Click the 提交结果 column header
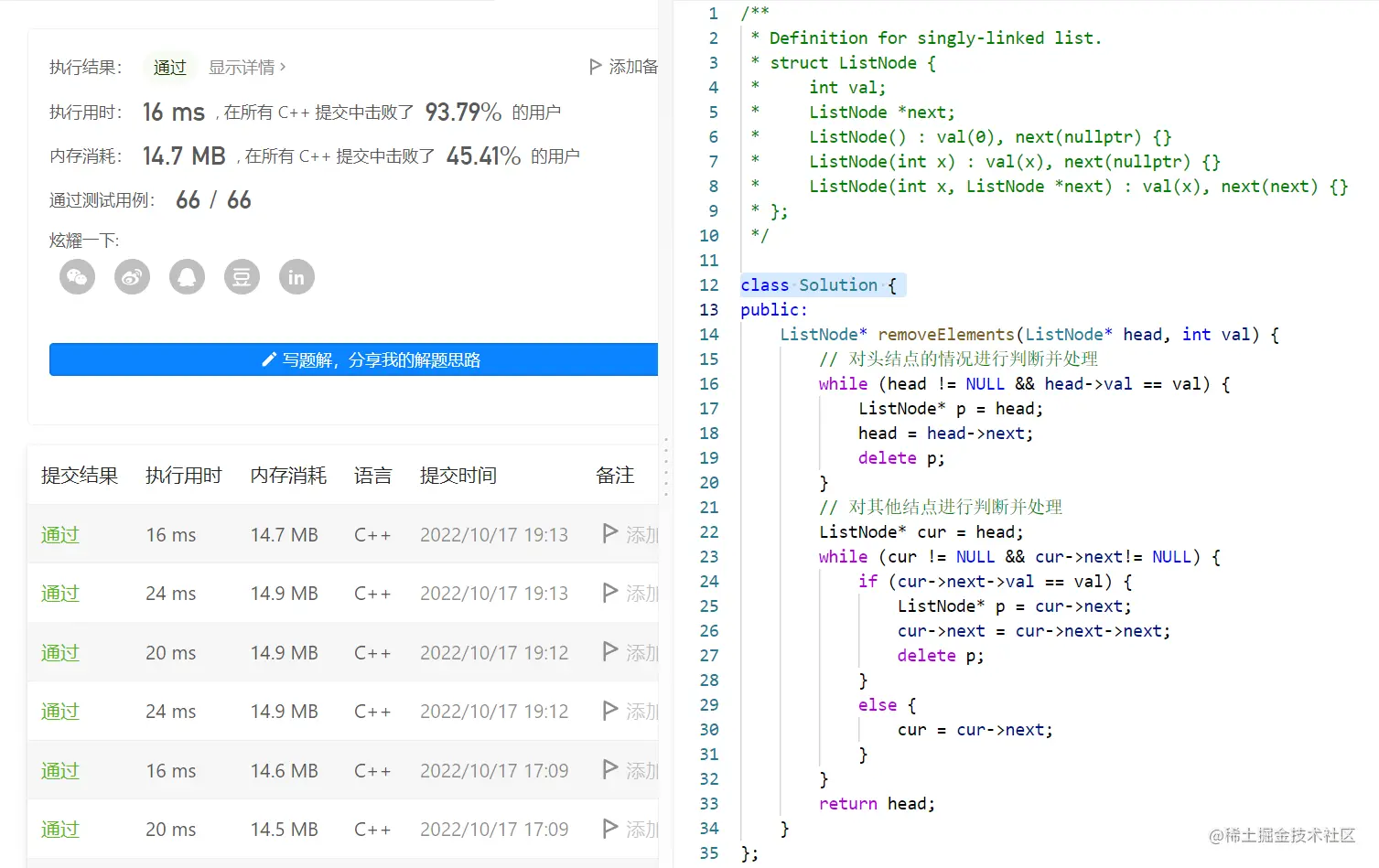1379x868 pixels. pyautogui.click(x=80, y=476)
